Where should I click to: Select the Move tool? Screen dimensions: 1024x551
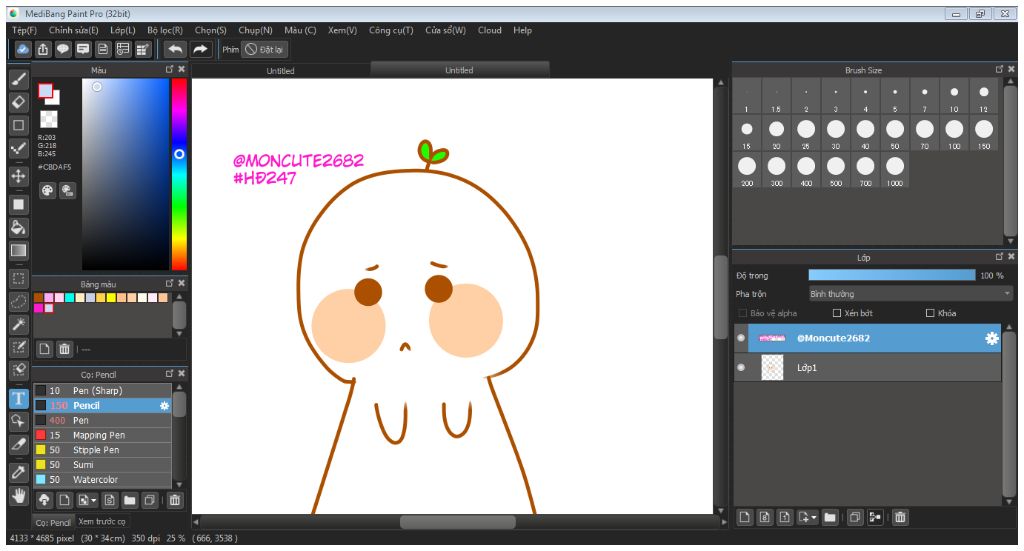19,176
